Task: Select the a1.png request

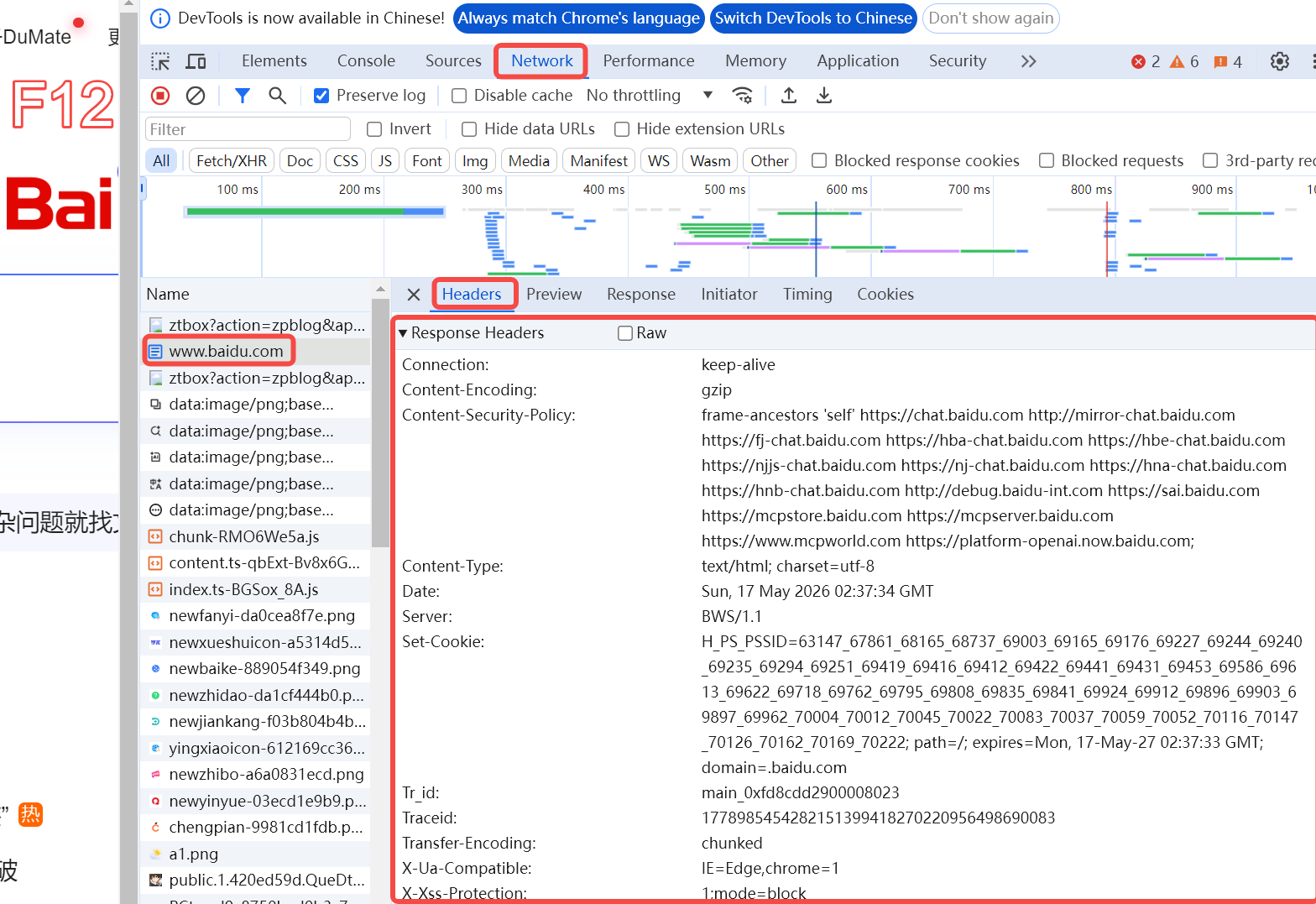Action: [x=256, y=854]
